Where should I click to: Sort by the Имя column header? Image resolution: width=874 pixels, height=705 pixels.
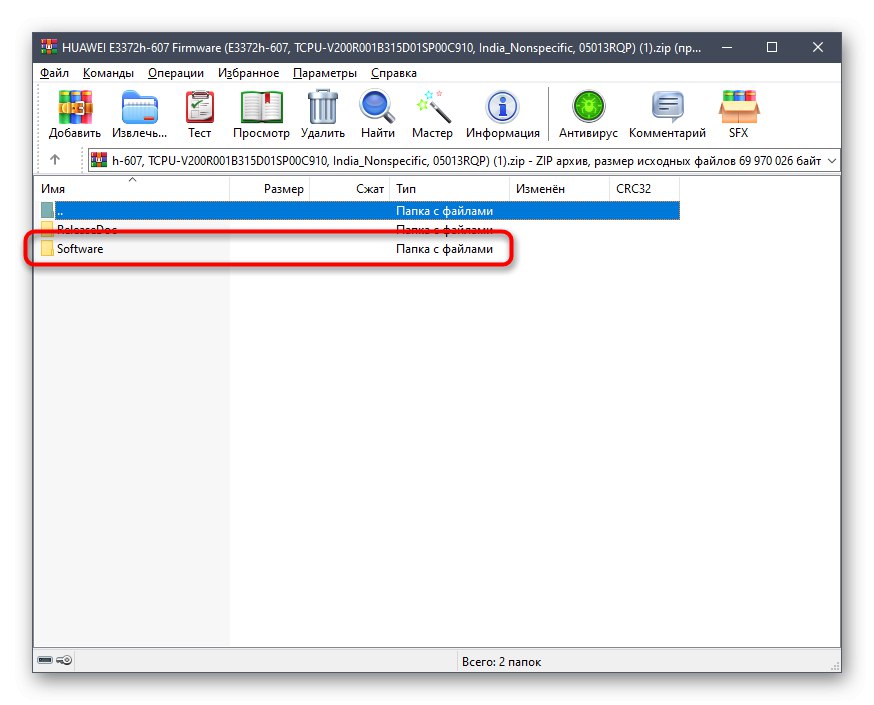coord(132,188)
